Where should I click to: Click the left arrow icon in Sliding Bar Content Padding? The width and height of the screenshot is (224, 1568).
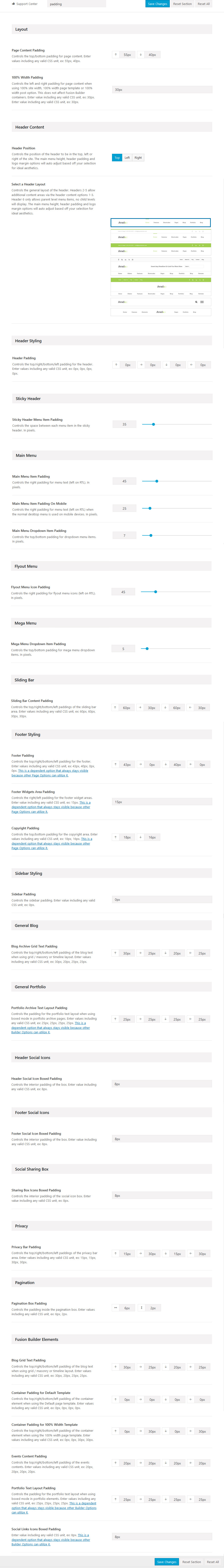click(191, 707)
